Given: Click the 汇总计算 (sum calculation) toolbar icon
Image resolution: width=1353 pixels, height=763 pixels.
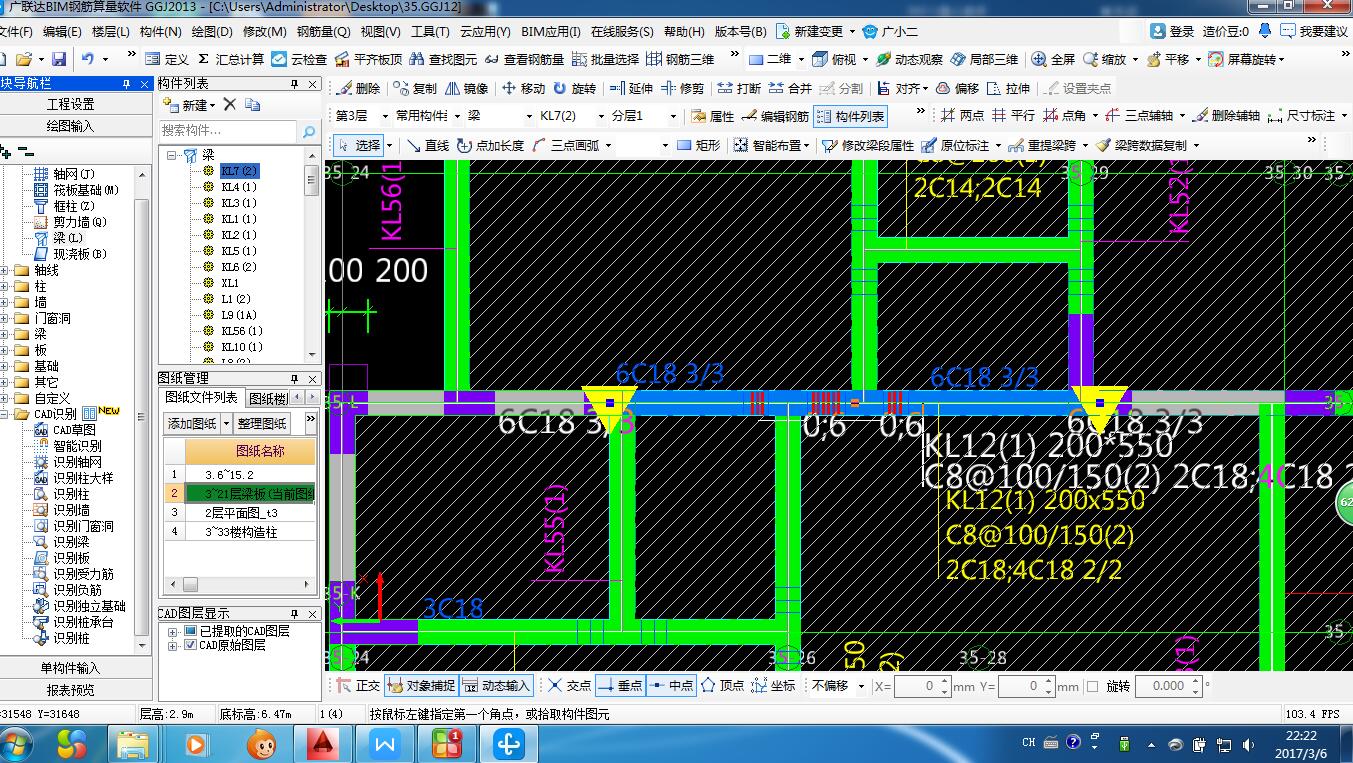Looking at the screenshot, I should tap(230, 60).
